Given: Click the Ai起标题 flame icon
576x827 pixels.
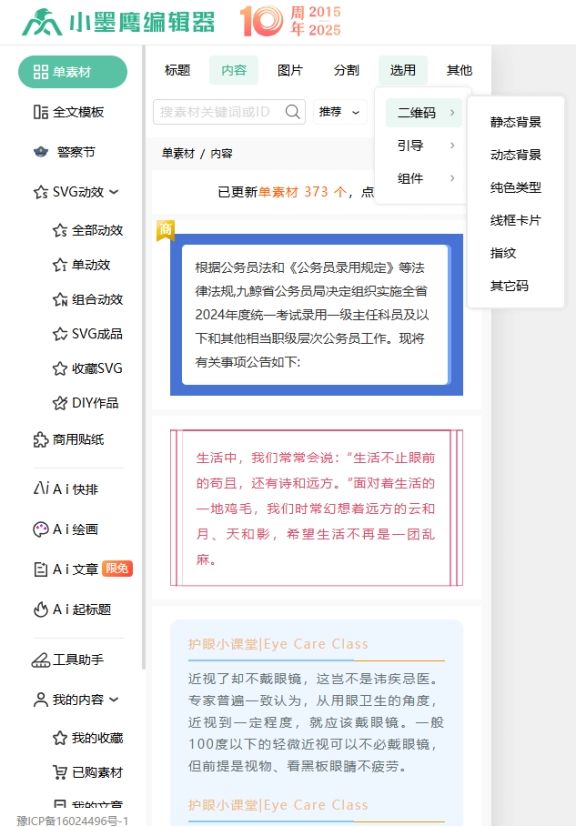Looking at the screenshot, I should [x=41, y=609].
